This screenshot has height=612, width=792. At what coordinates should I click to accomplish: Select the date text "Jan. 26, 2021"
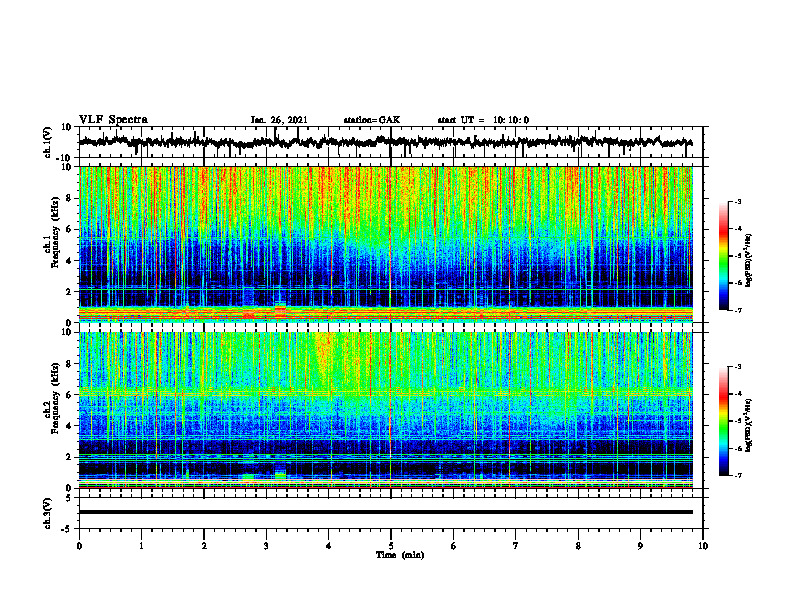pos(279,120)
